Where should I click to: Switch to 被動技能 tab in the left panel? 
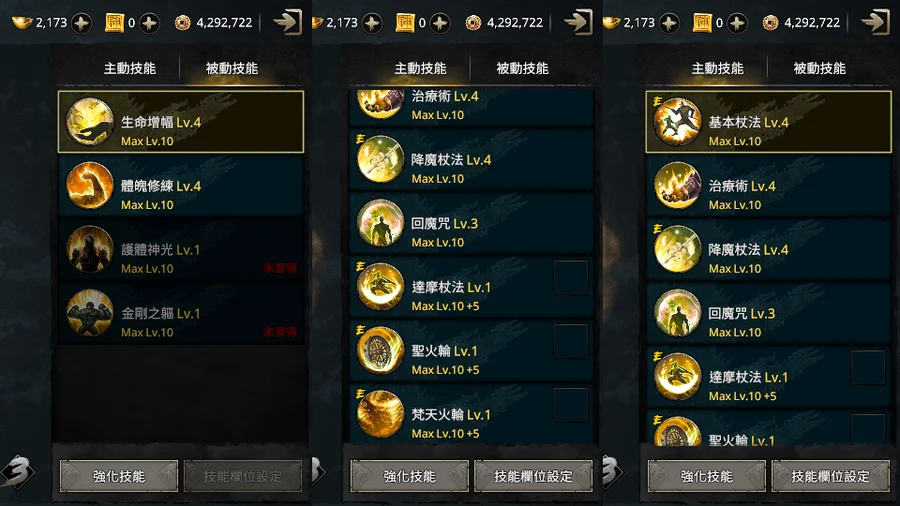point(232,68)
